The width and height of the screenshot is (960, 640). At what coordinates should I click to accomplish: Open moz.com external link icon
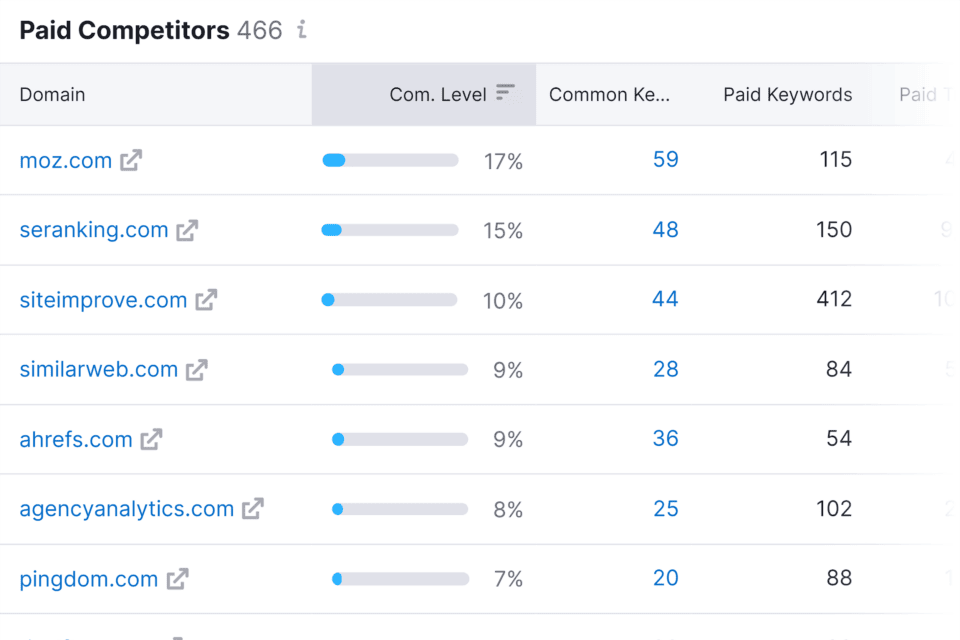(x=131, y=160)
